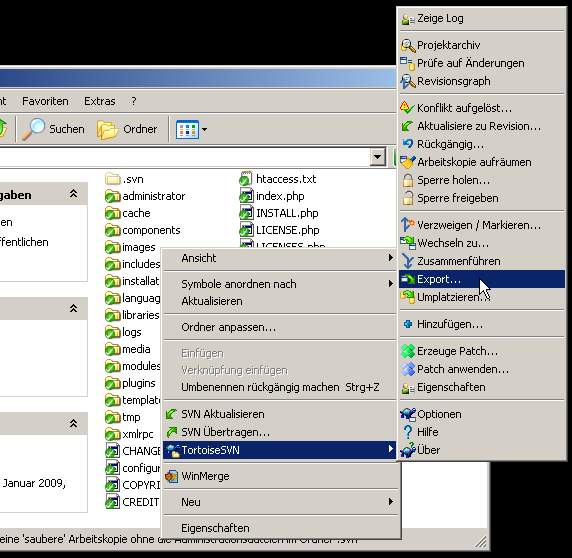
Task: Collapse the top task pane section chevron
Action: (73, 194)
